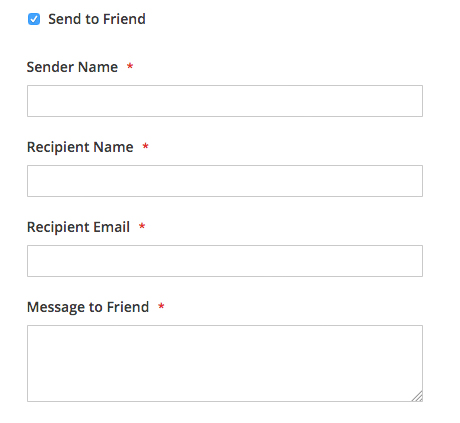Disable the Send to Friend option
This screenshot has width=460, height=423.
point(34,19)
